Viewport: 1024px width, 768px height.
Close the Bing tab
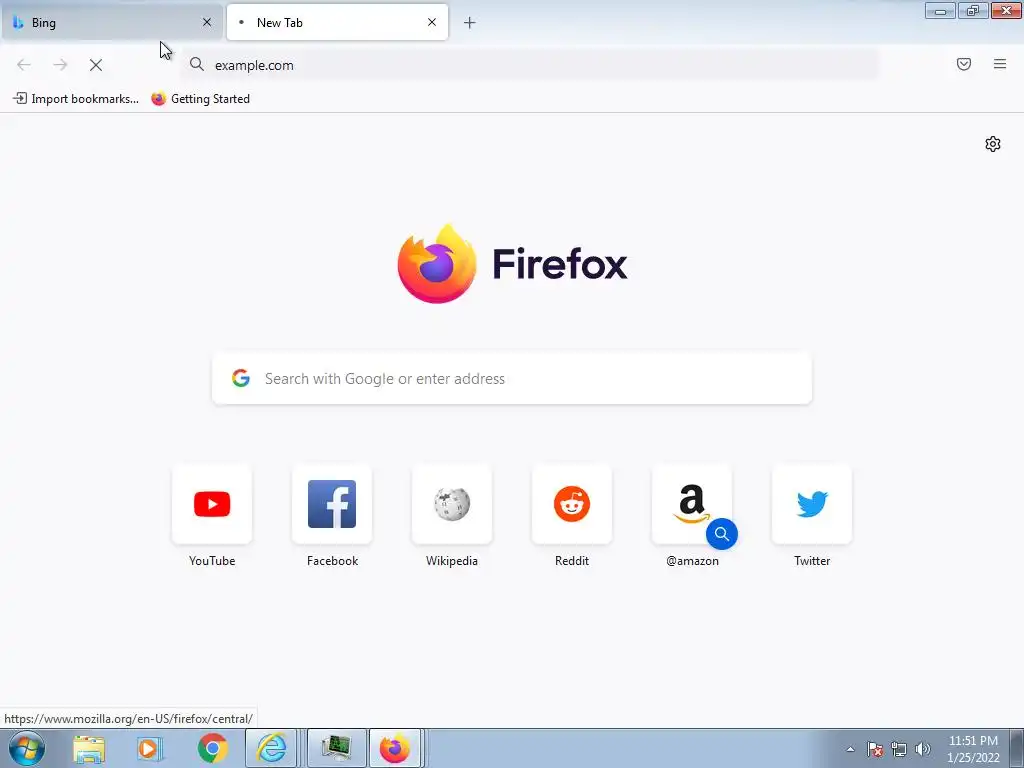tap(207, 22)
